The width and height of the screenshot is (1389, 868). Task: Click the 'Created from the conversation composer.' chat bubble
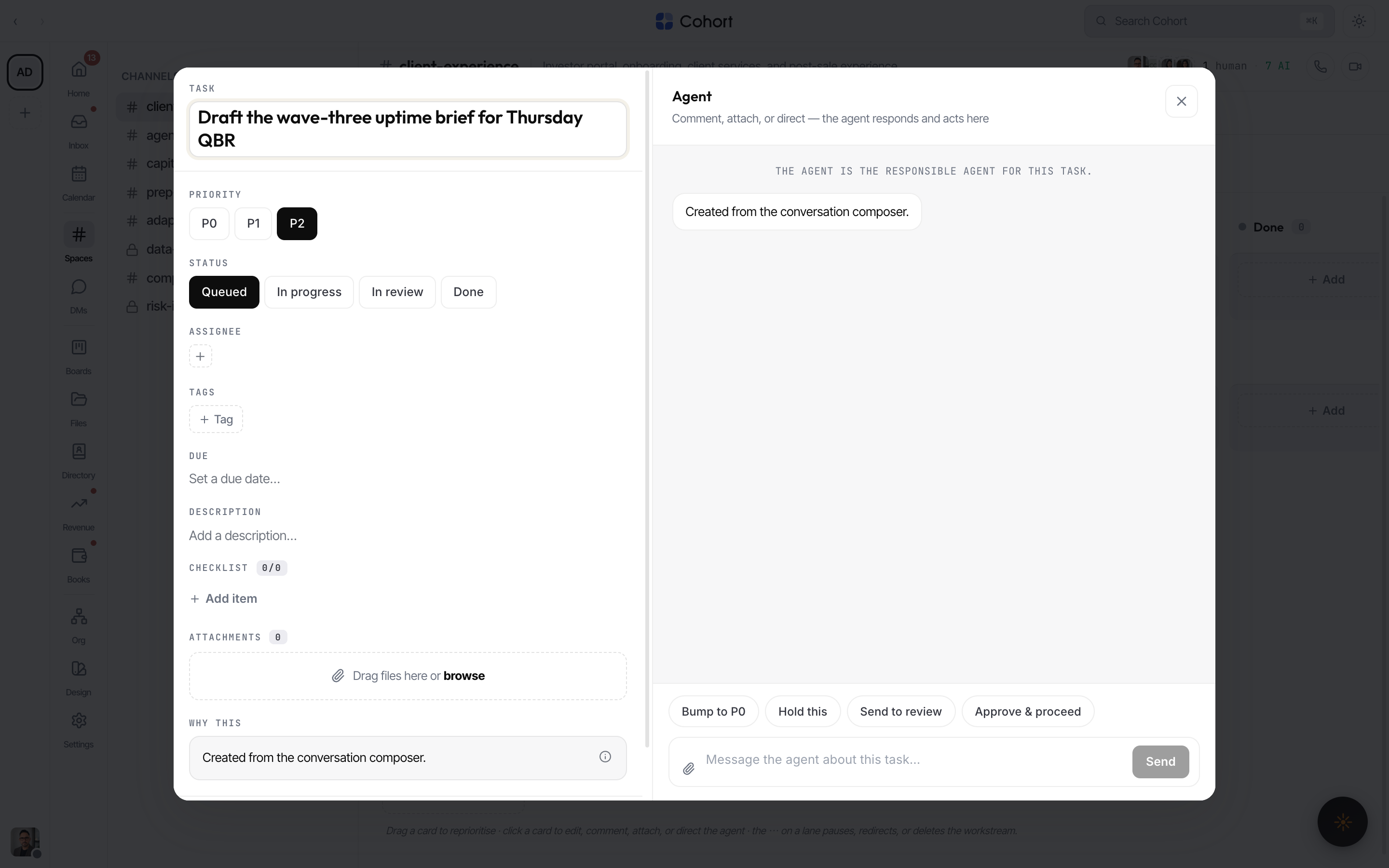coord(797,212)
